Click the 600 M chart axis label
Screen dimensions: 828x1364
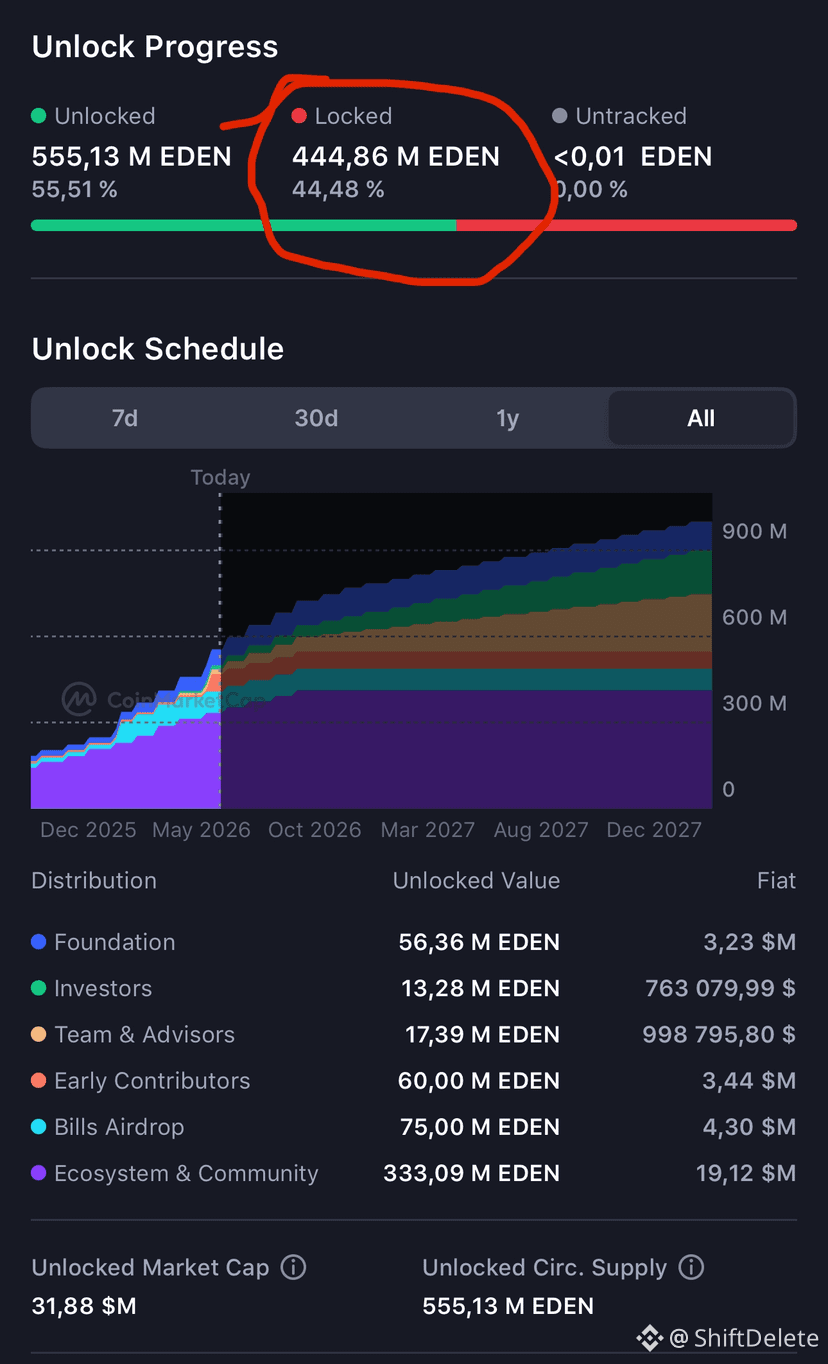[755, 617]
